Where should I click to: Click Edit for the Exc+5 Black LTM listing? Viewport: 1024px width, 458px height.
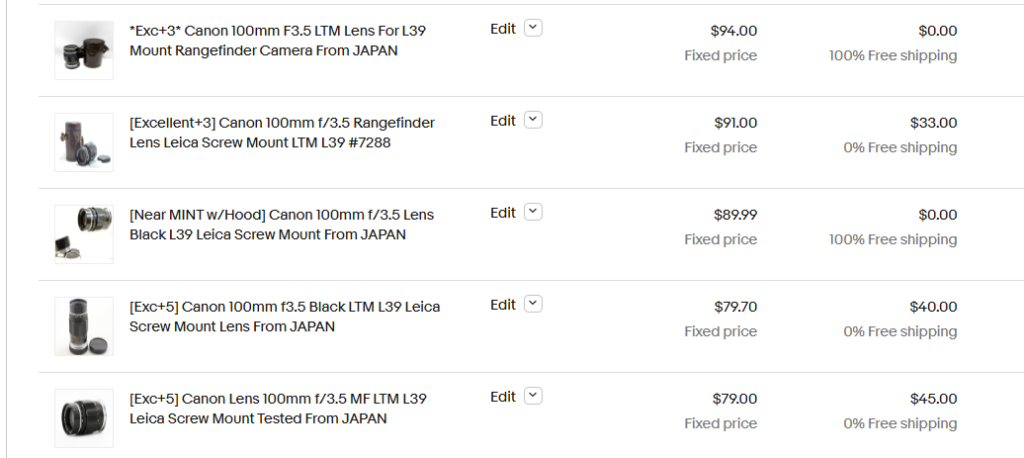(x=503, y=305)
